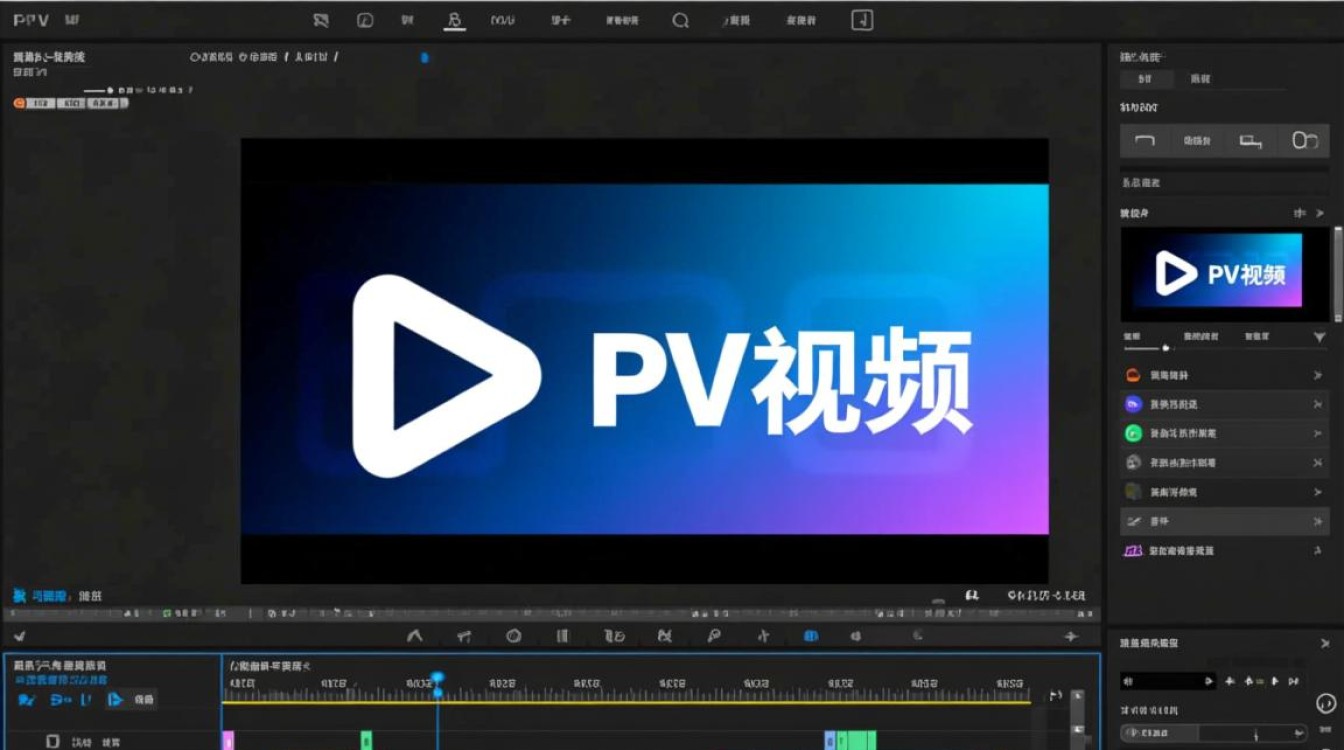Click the vertical bars icon in the timeline toolbar
This screenshot has height=750, width=1344.
click(562, 636)
